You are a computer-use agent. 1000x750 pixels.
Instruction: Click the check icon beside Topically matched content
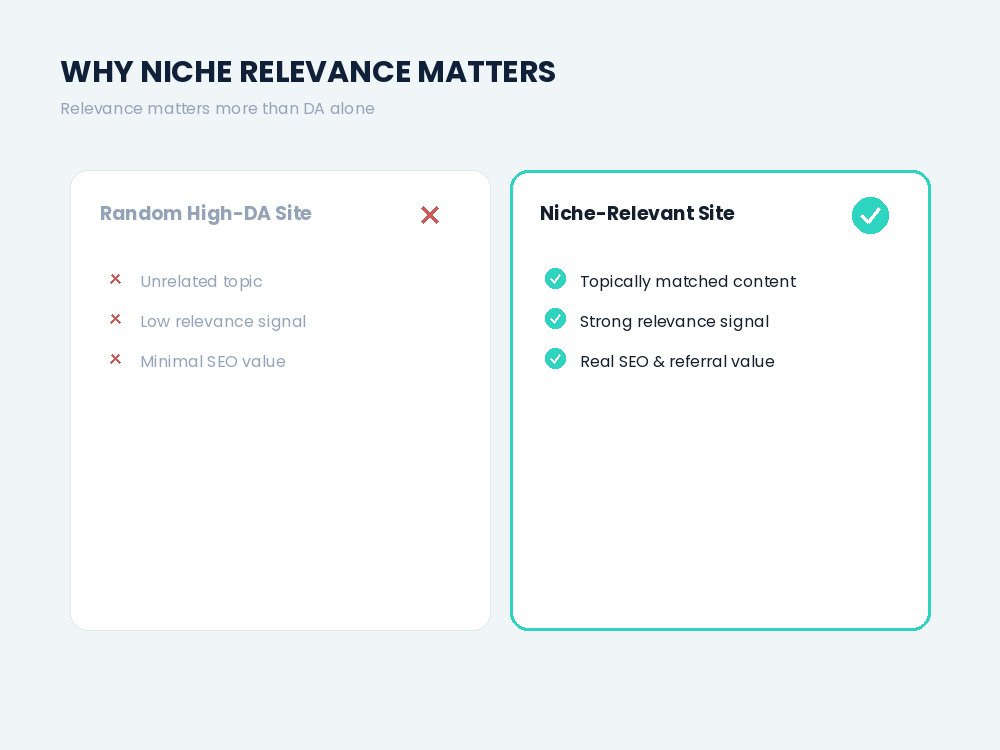[x=555, y=279]
